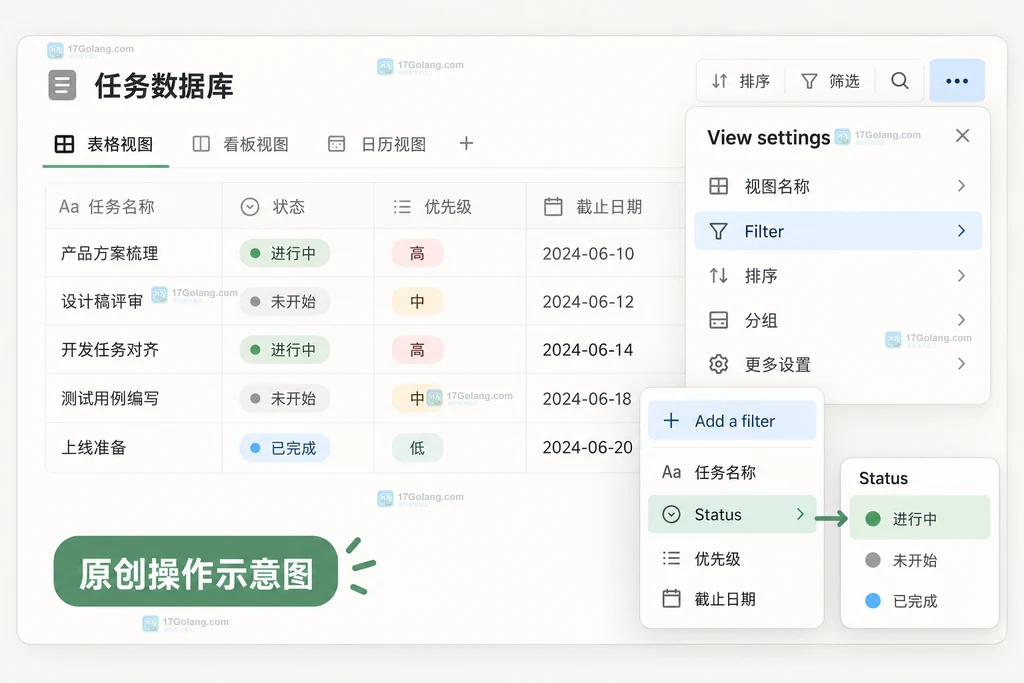Viewport: 1024px width, 683px height.
Task: Click the 低 priority tag for 上线准备
Action: [417, 448]
